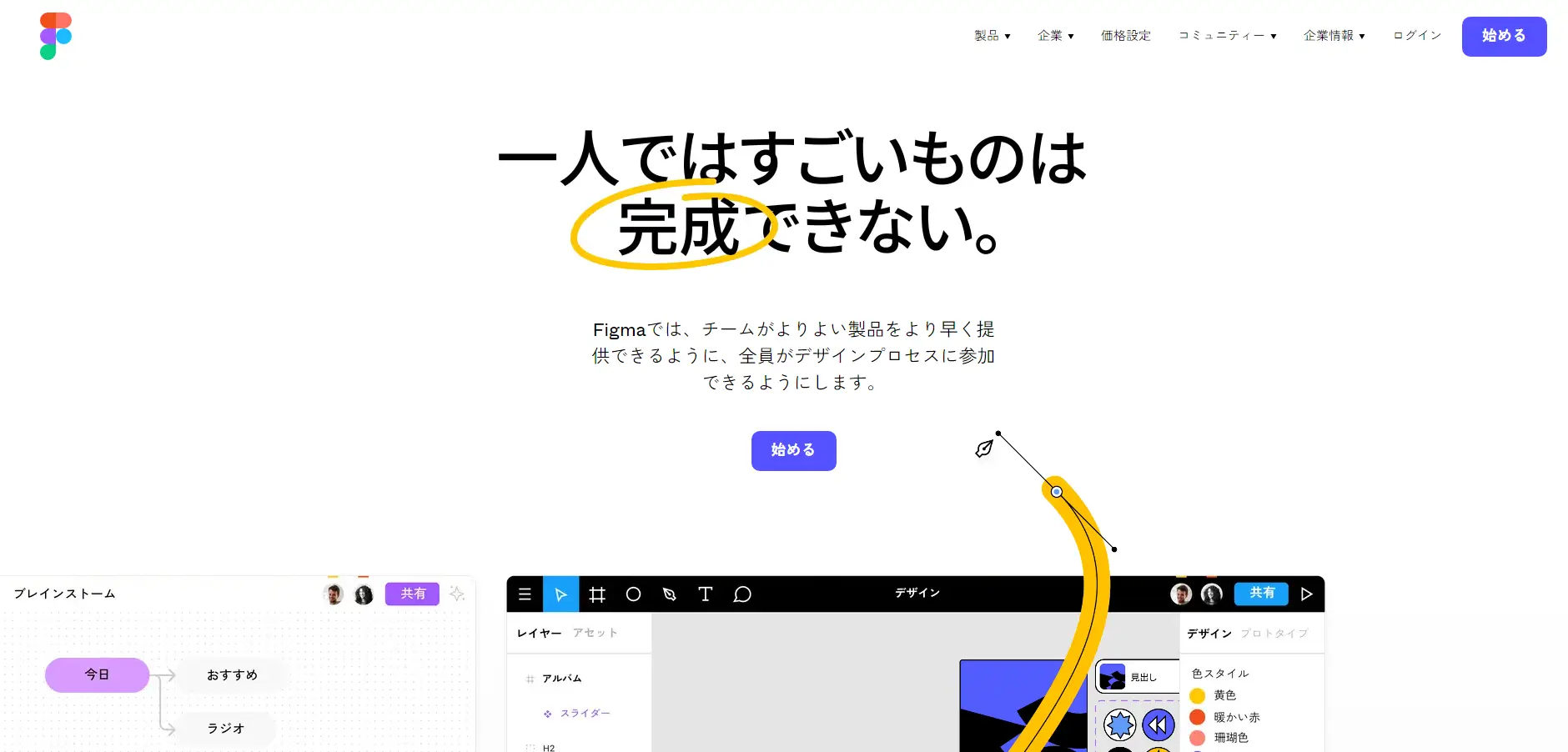Select the Comment tool
Image resolution: width=1568 pixels, height=752 pixels.
tap(742, 594)
